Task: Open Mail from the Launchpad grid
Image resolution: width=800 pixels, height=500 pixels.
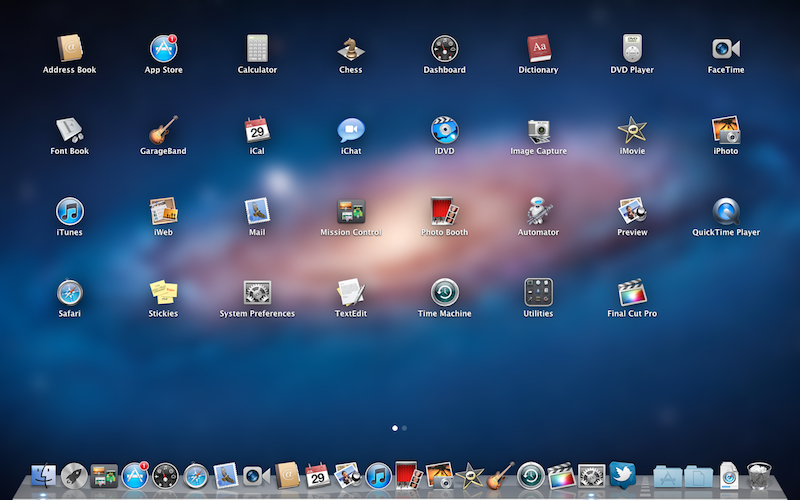Action: pyautogui.click(x=257, y=211)
